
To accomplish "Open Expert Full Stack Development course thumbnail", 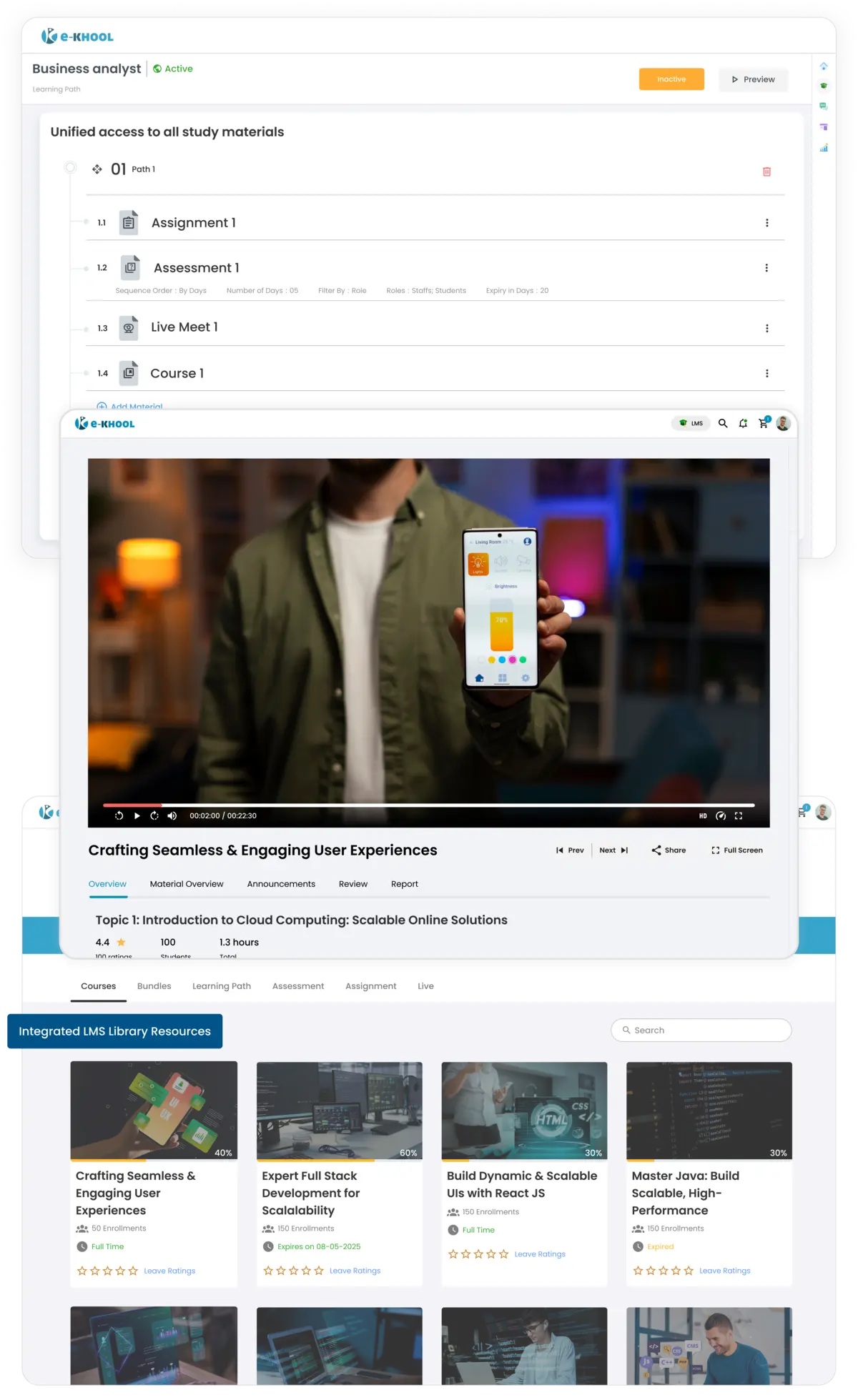I will tap(340, 1111).
